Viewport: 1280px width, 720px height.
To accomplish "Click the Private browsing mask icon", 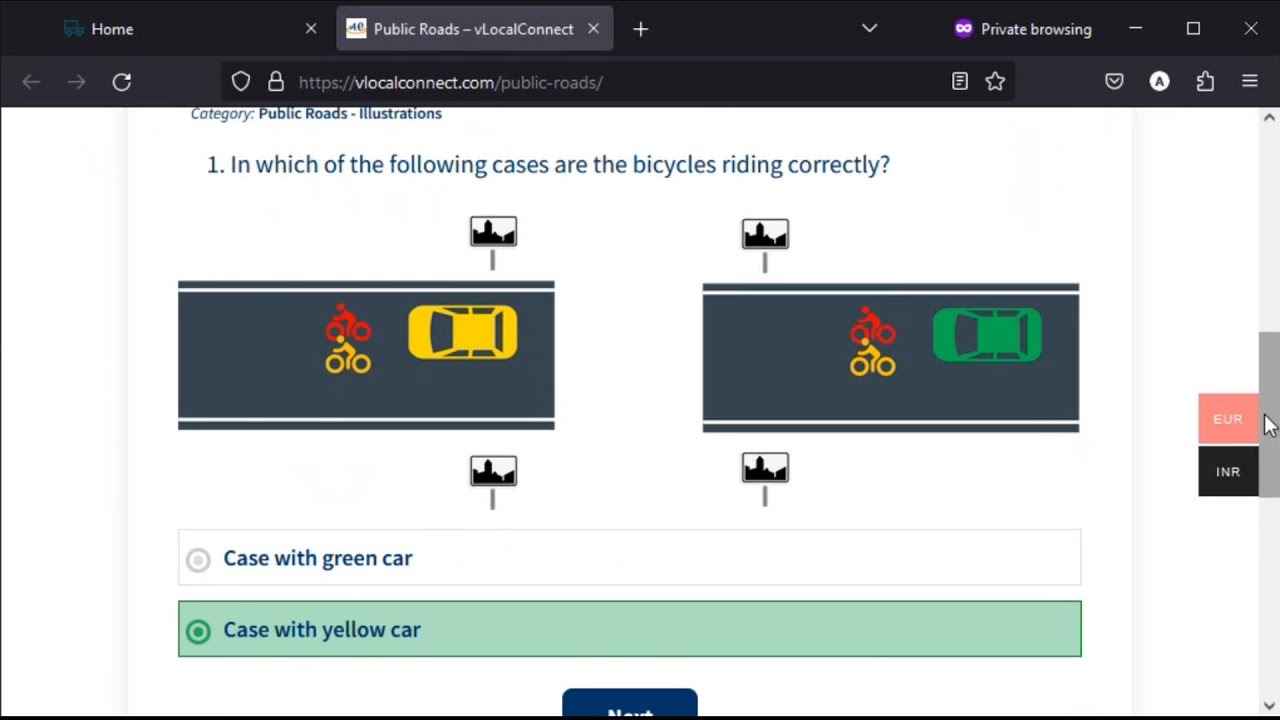I will click(x=963, y=29).
